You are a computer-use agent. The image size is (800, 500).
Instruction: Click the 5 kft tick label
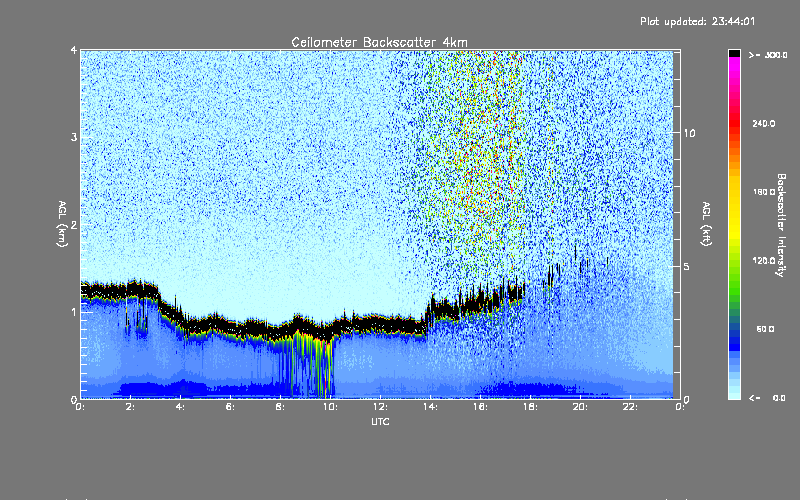[687, 266]
